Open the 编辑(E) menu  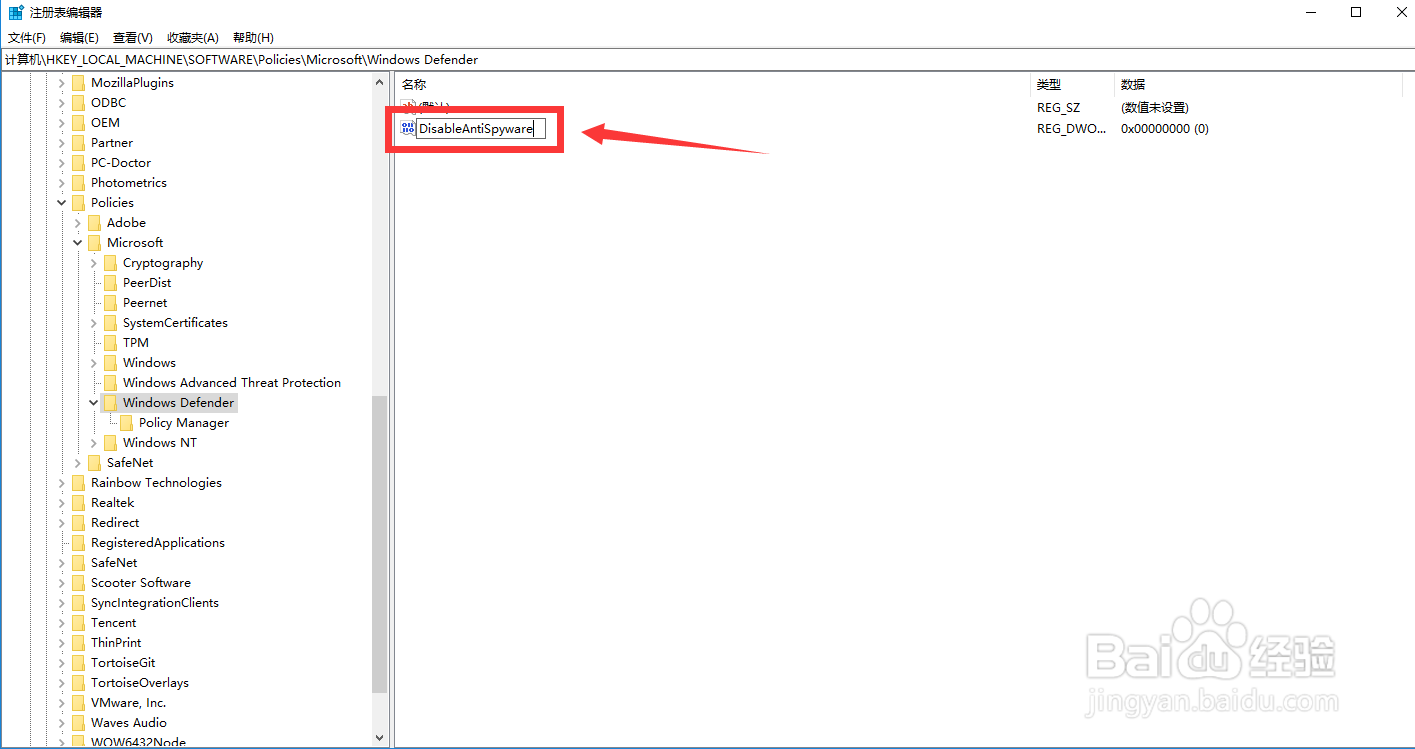coord(79,37)
